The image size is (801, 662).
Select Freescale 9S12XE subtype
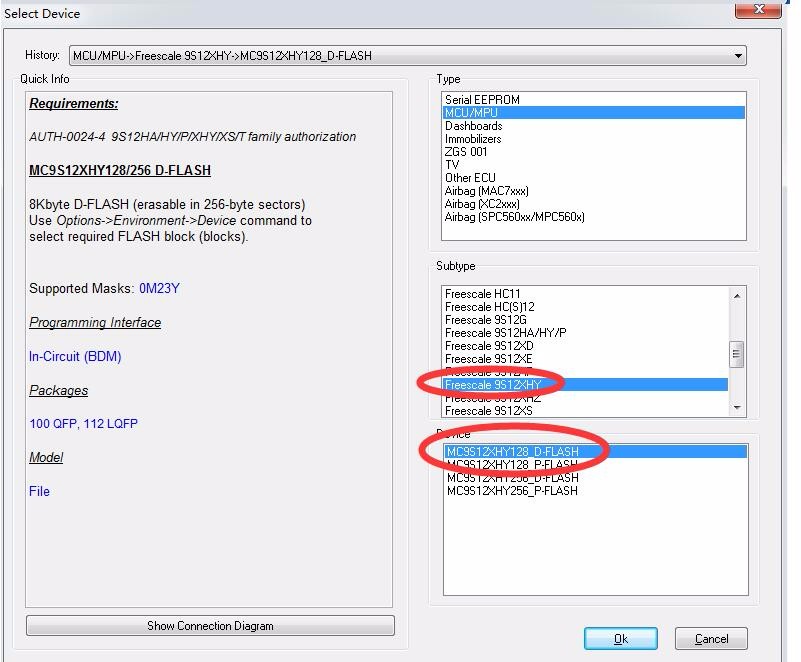[x=585, y=359]
